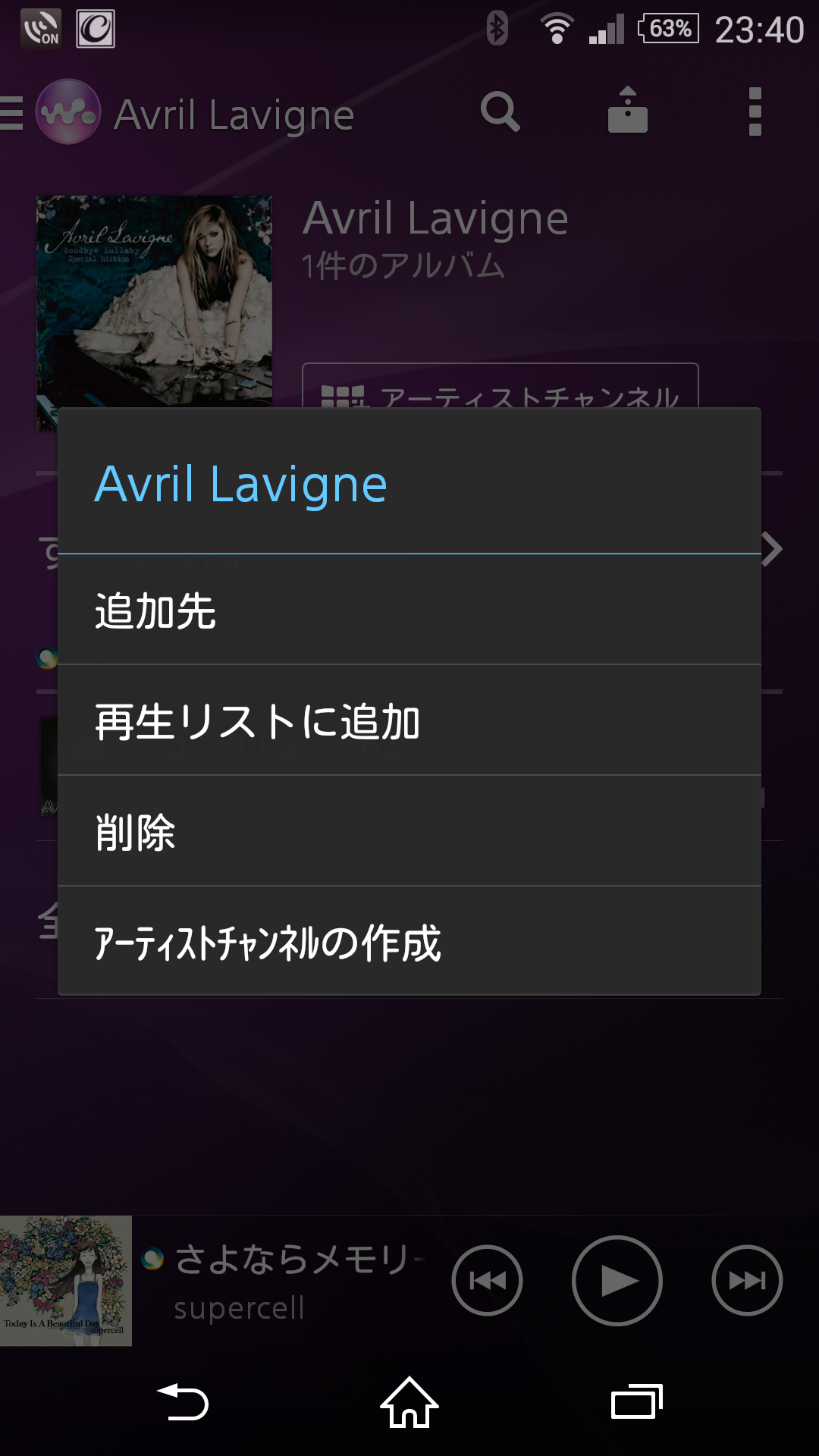The width and height of the screenshot is (819, 1456).
Task: Open the three-dot overflow menu
Action: 755,111
